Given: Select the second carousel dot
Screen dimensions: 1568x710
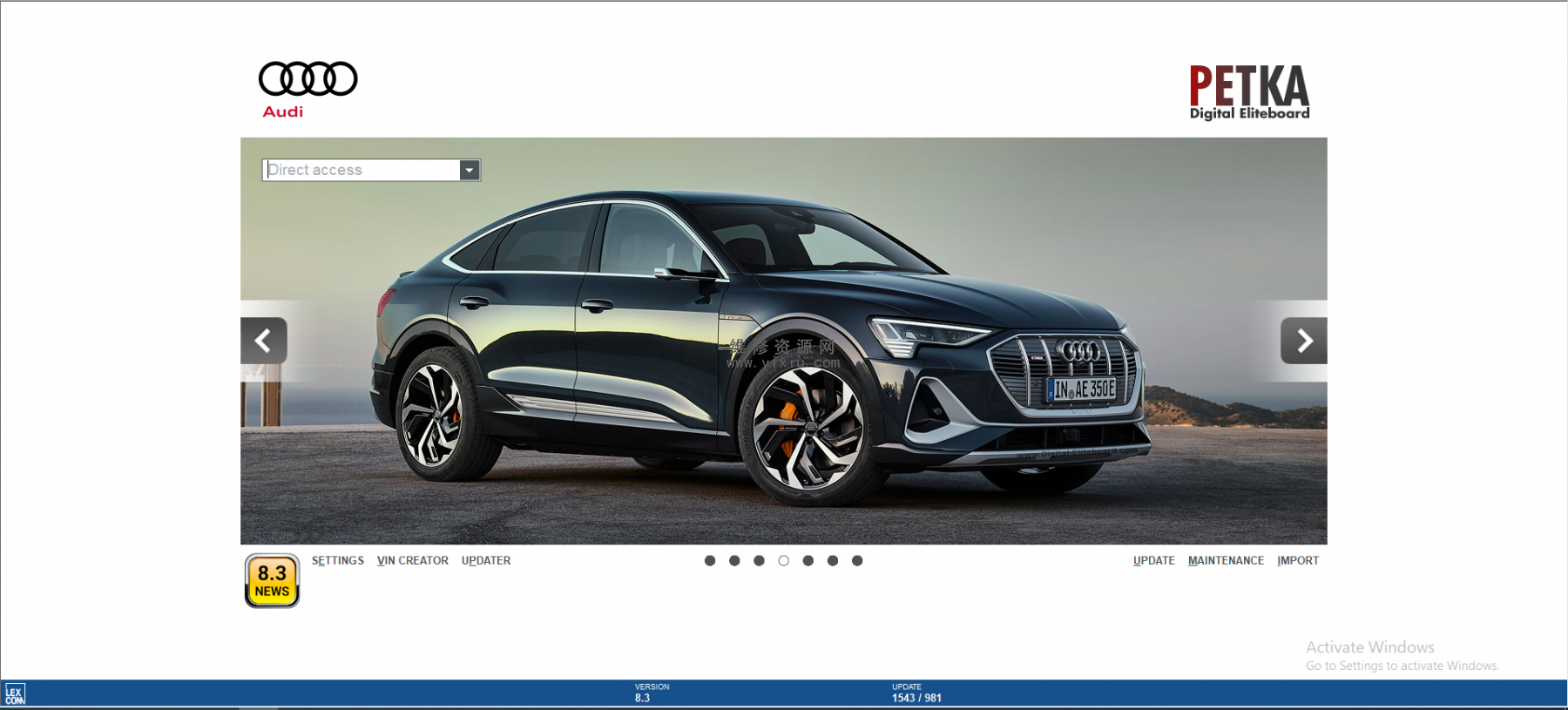Looking at the screenshot, I should (734, 561).
